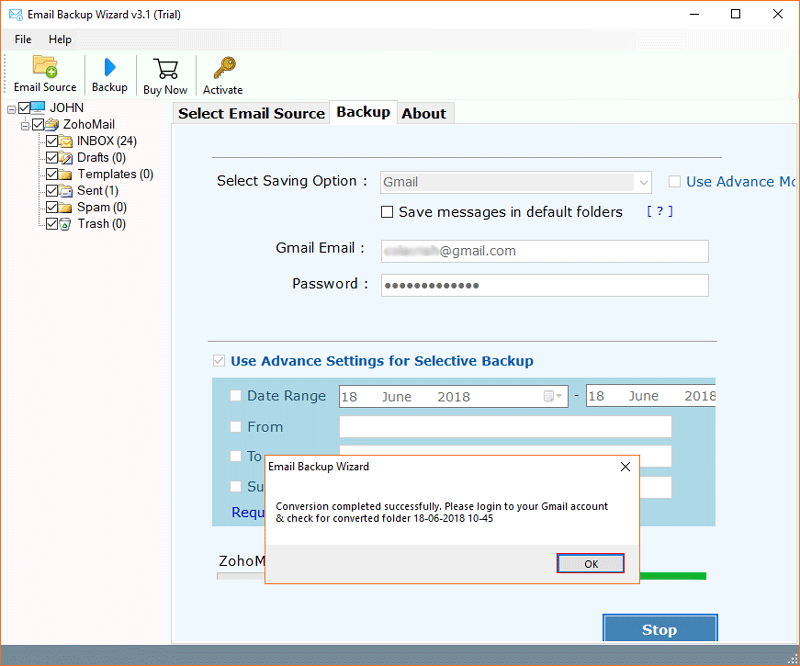Switch to the About tab
Viewport: 800px width, 666px height.
(x=424, y=113)
